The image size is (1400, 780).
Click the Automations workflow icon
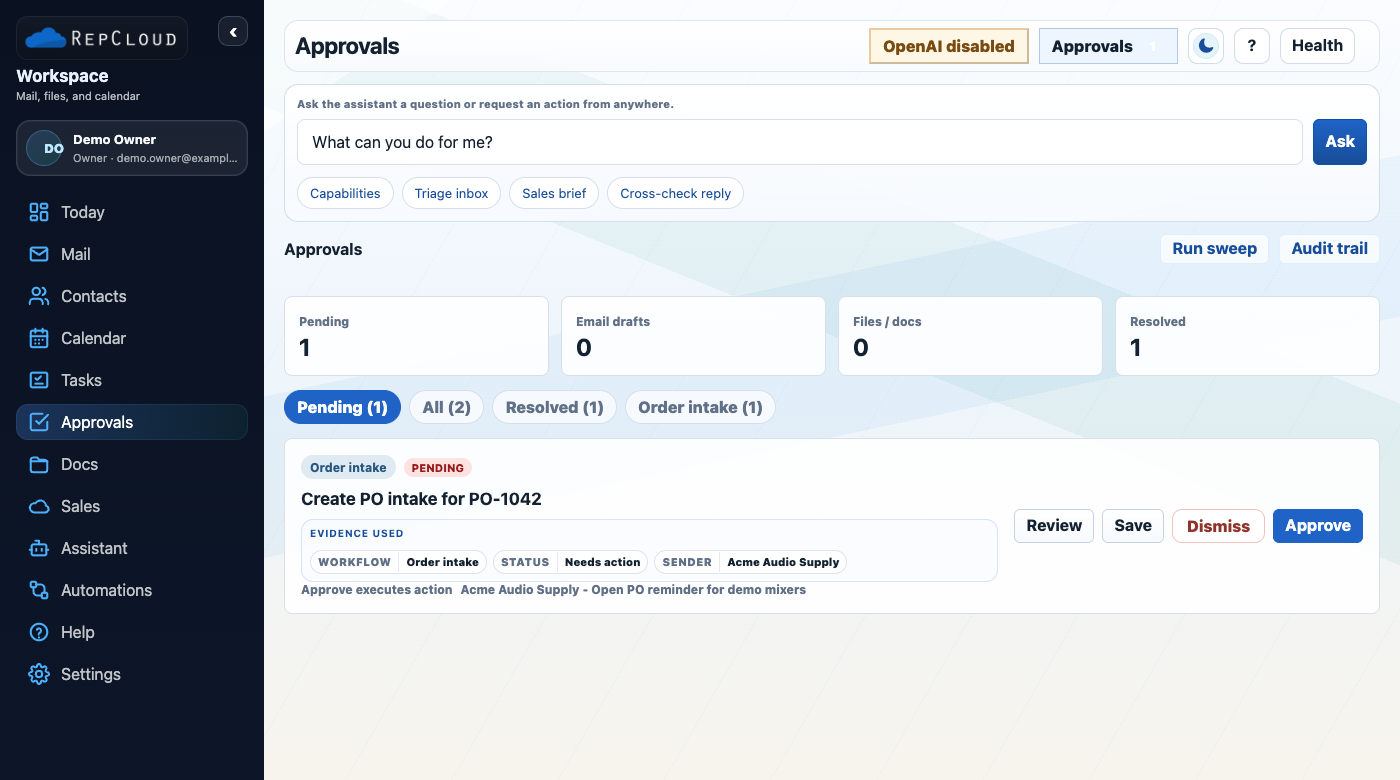coord(39,590)
